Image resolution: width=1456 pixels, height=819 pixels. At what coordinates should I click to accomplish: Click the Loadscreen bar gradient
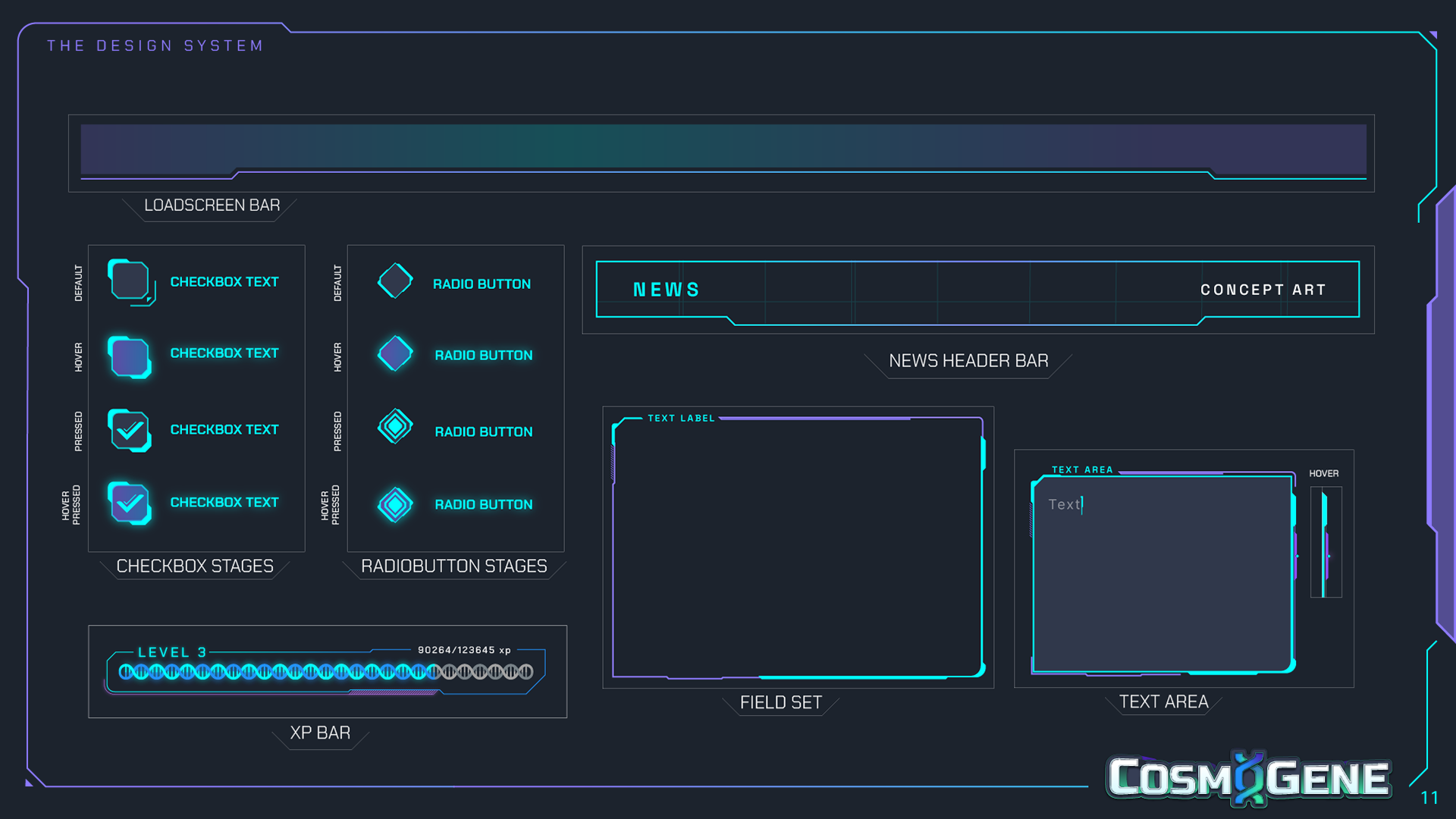(723, 146)
